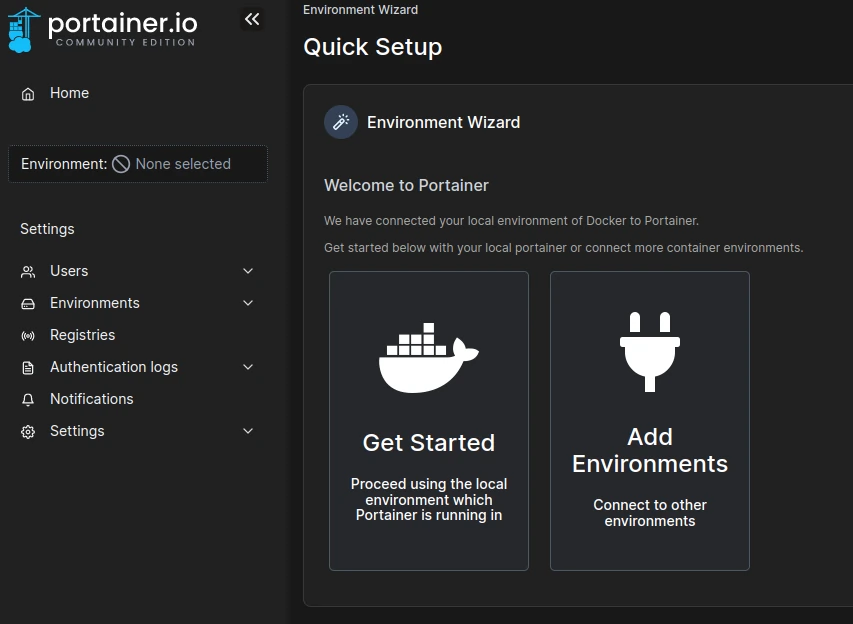Open the Registries menu item

pyautogui.click(x=82, y=335)
